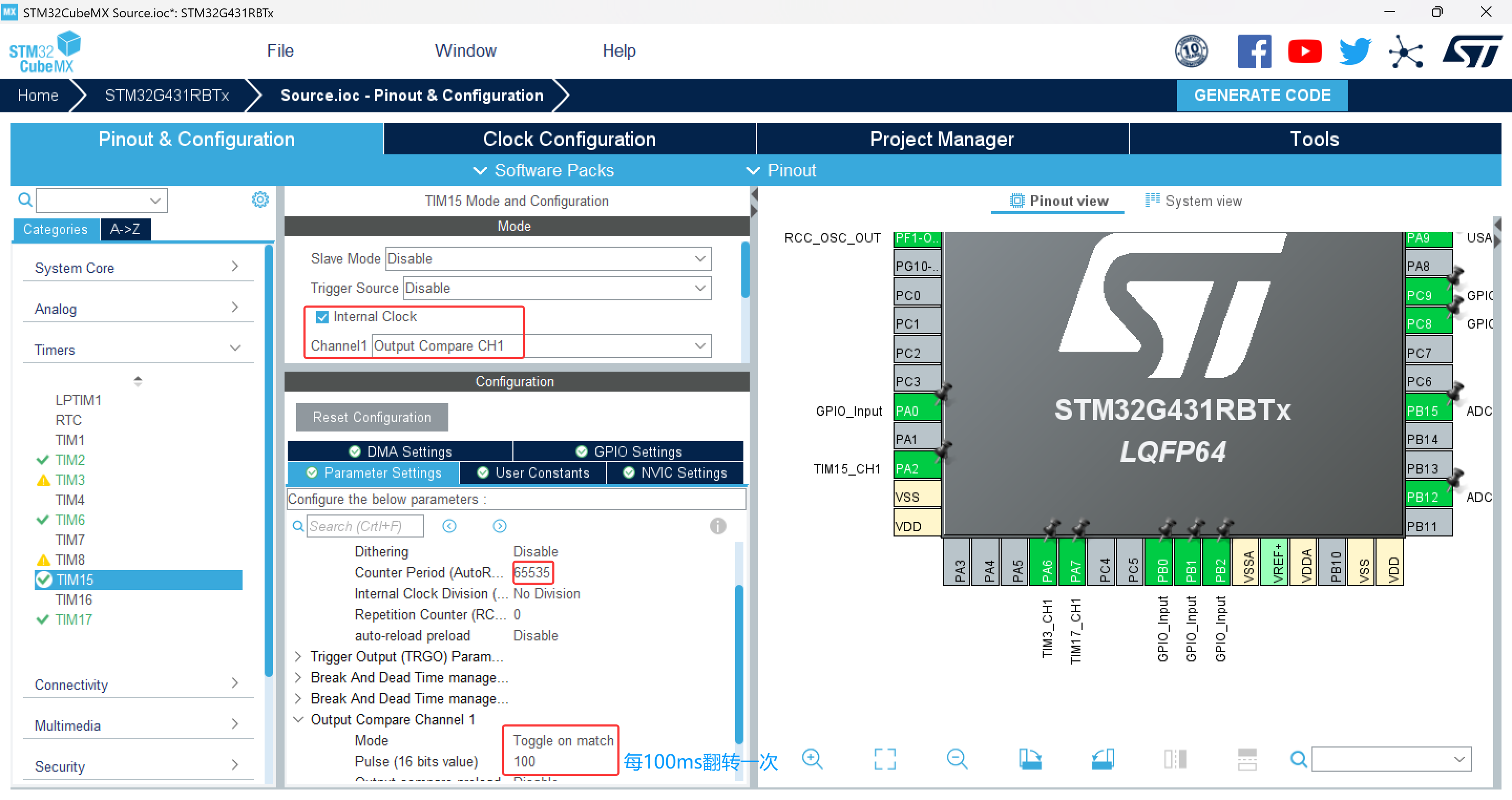This screenshot has width=1512, height=800.
Task: Zoom out on the pinout view
Action: [957, 759]
